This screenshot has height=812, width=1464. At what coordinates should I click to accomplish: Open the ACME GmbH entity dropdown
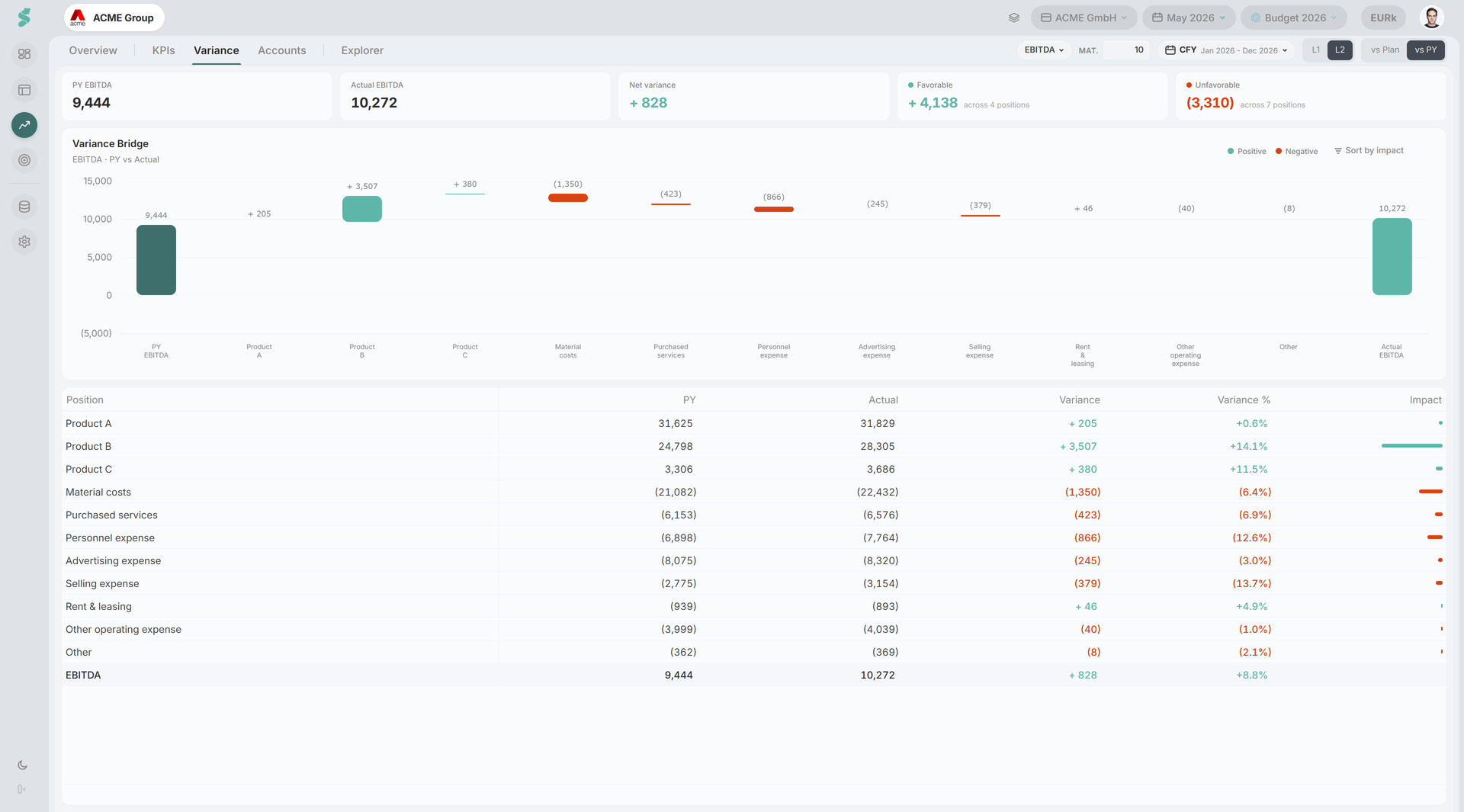pyautogui.click(x=1084, y=18)
